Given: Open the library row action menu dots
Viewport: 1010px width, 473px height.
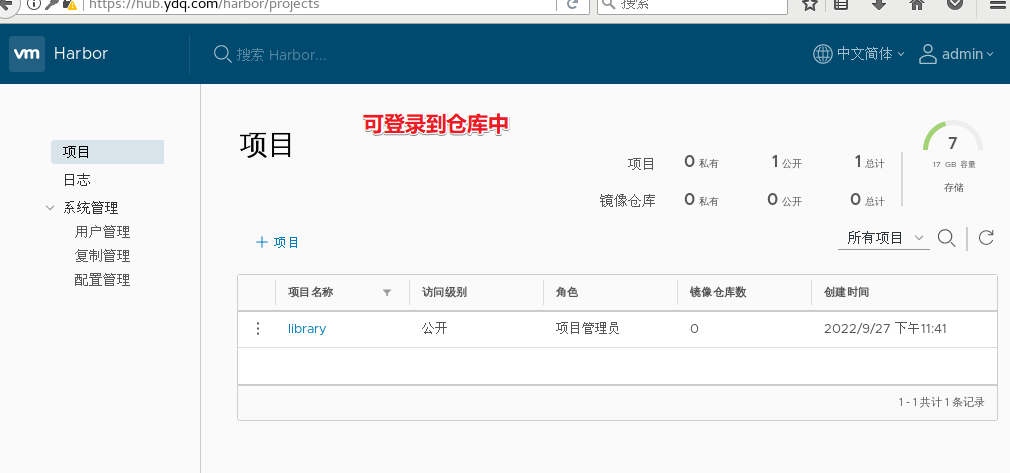Looking at the screenshot, I should coord(258,329).
